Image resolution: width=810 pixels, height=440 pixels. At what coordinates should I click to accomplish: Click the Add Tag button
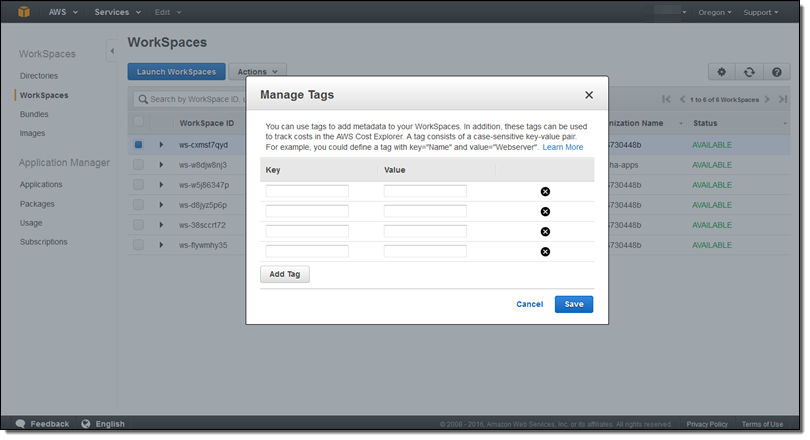(285, 274)
